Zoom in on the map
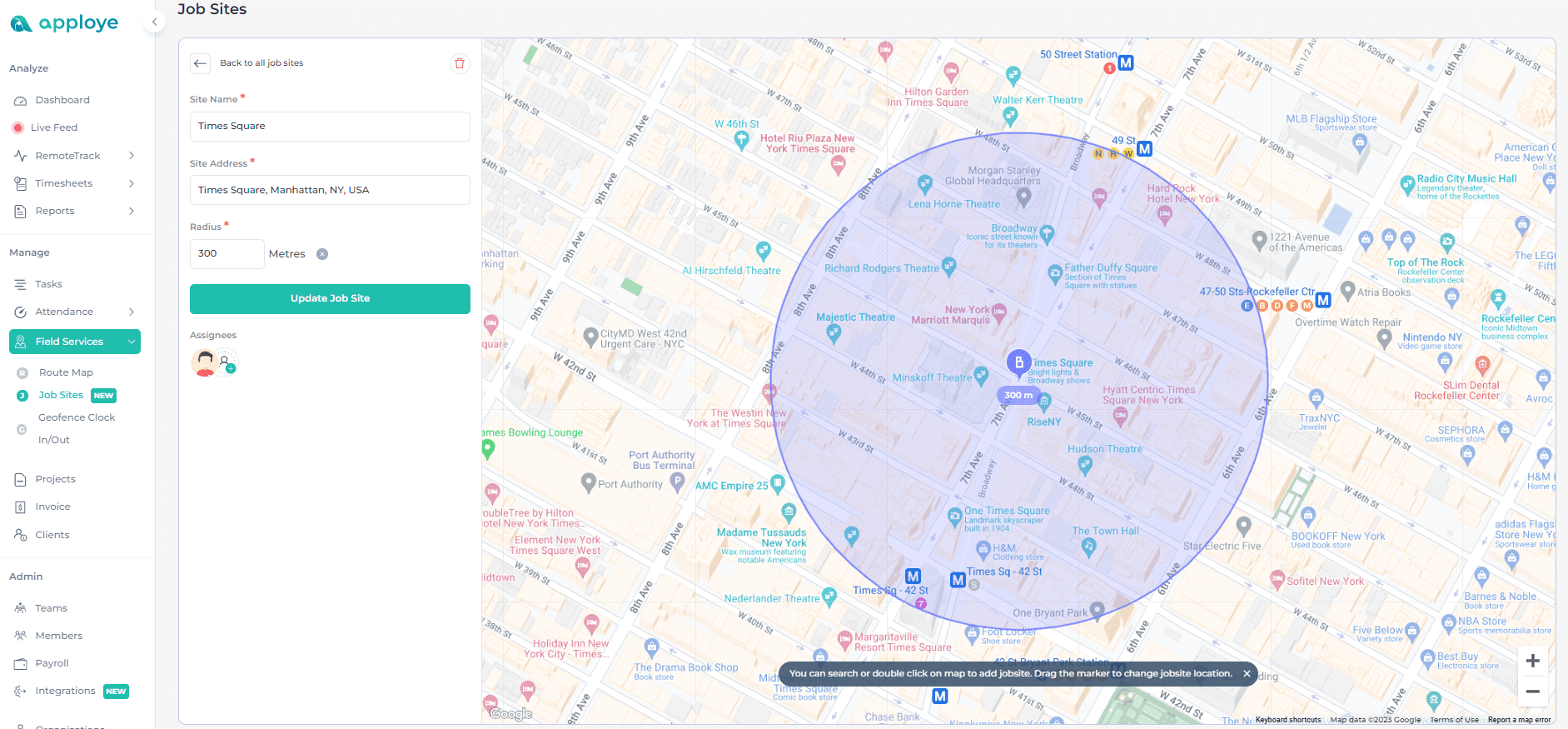 1532,662
